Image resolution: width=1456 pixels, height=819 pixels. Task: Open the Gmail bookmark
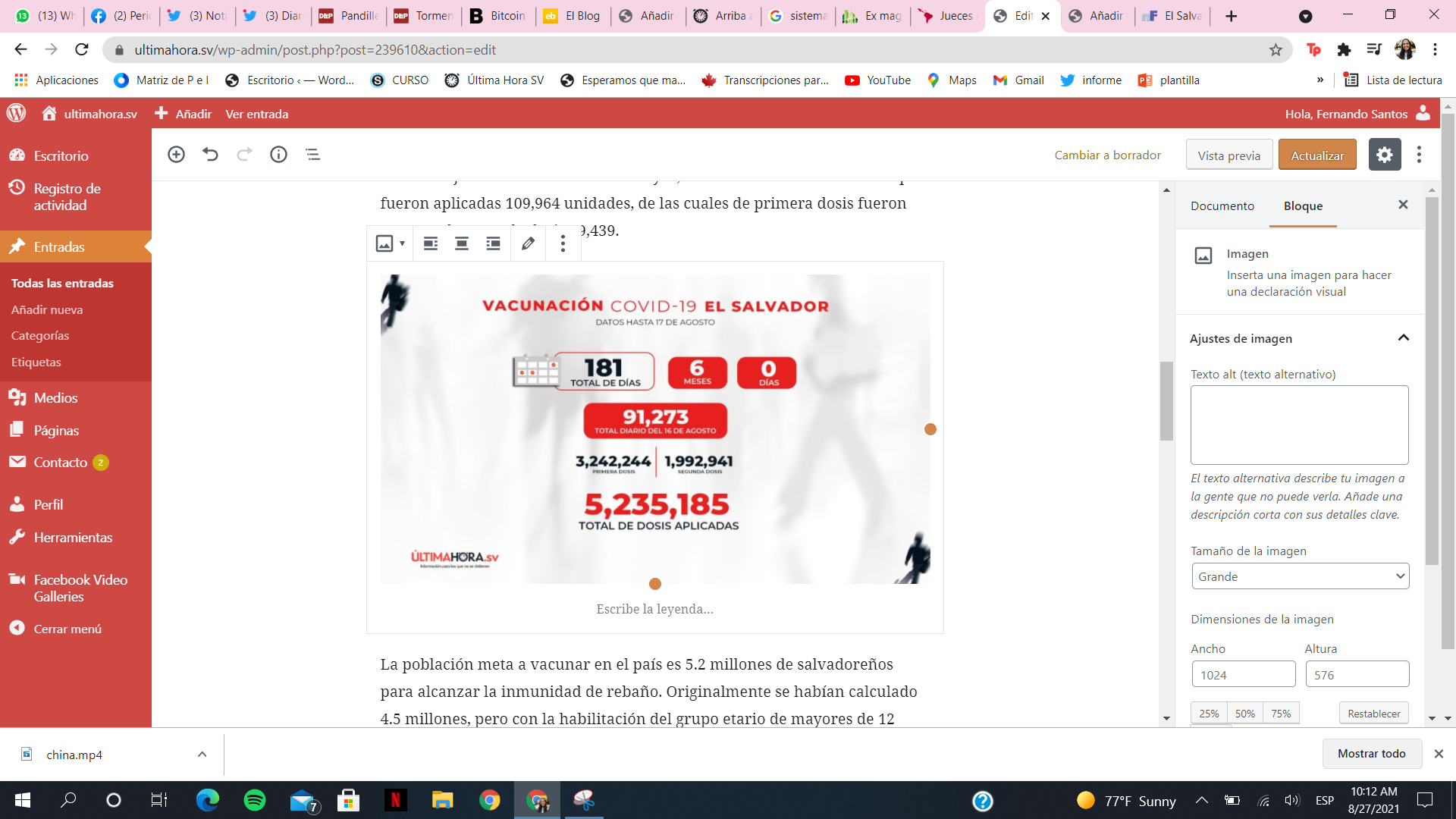pyautogui.click(x=1018, y=80)
